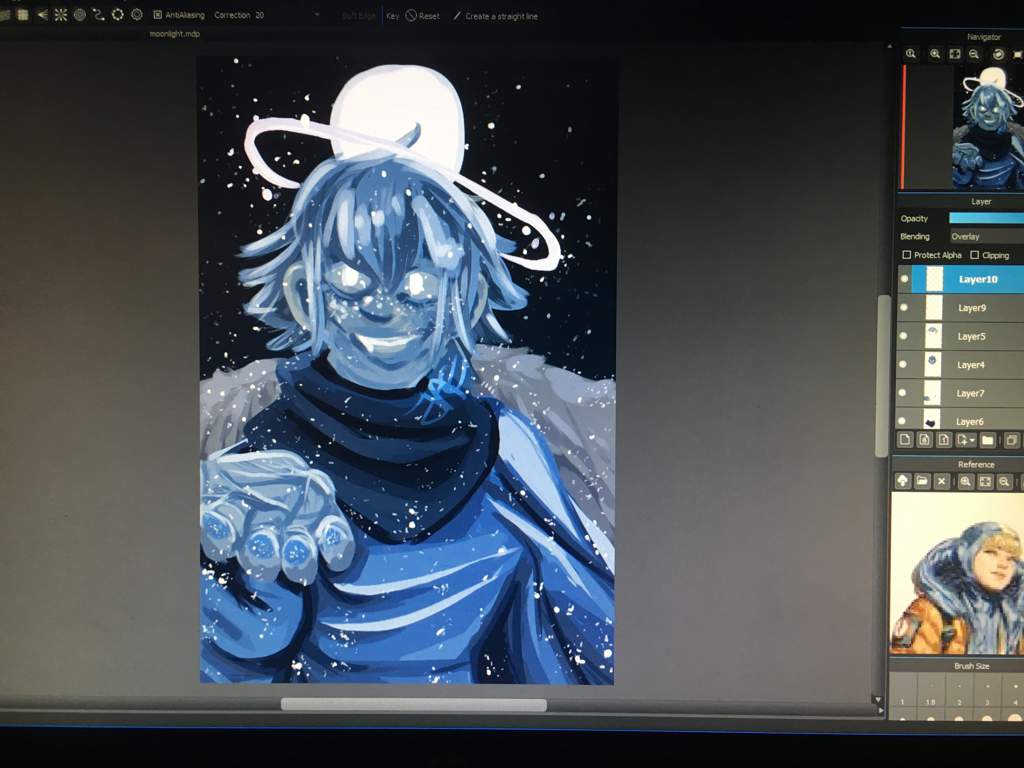The image size is (1024, 768).
Task: Zoom out on the Reference image
Action: click(x=1004, y=483)
